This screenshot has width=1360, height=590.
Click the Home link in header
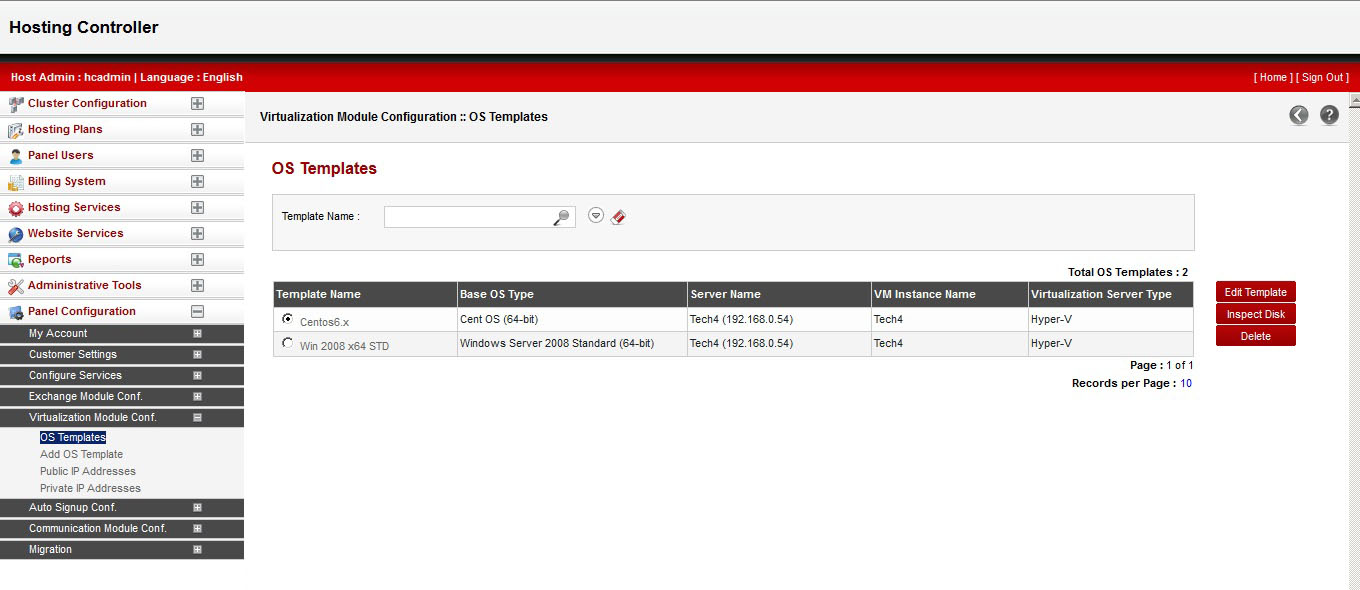pos(1273,77)
